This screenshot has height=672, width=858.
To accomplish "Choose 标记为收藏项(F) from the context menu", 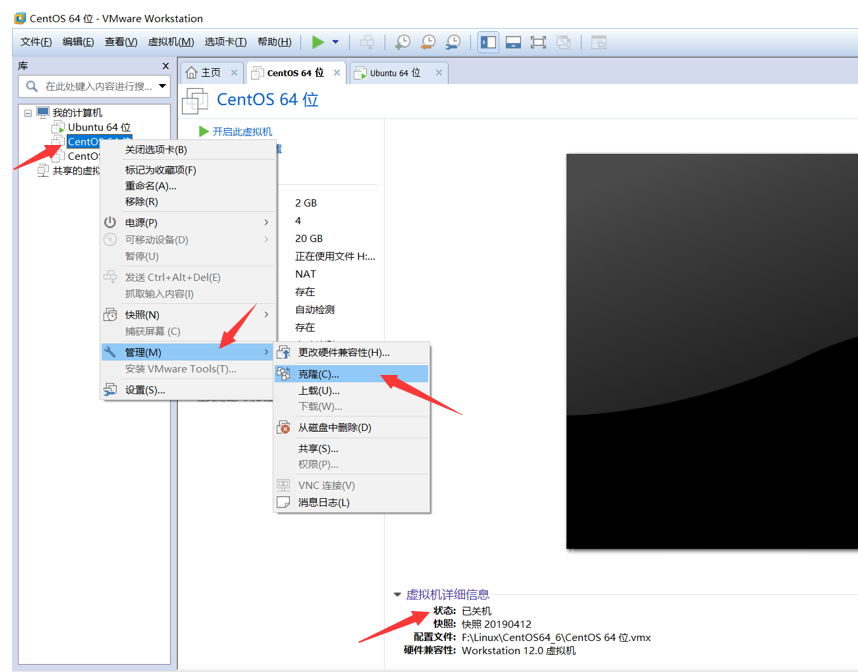I will point(188,170).
